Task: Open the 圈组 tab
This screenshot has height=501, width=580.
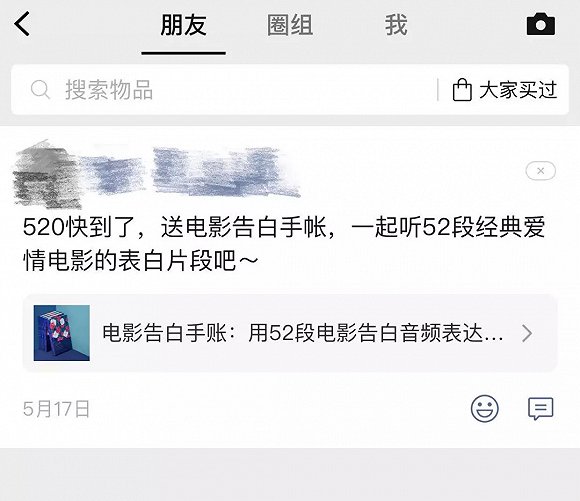Action: pos(290,25)
